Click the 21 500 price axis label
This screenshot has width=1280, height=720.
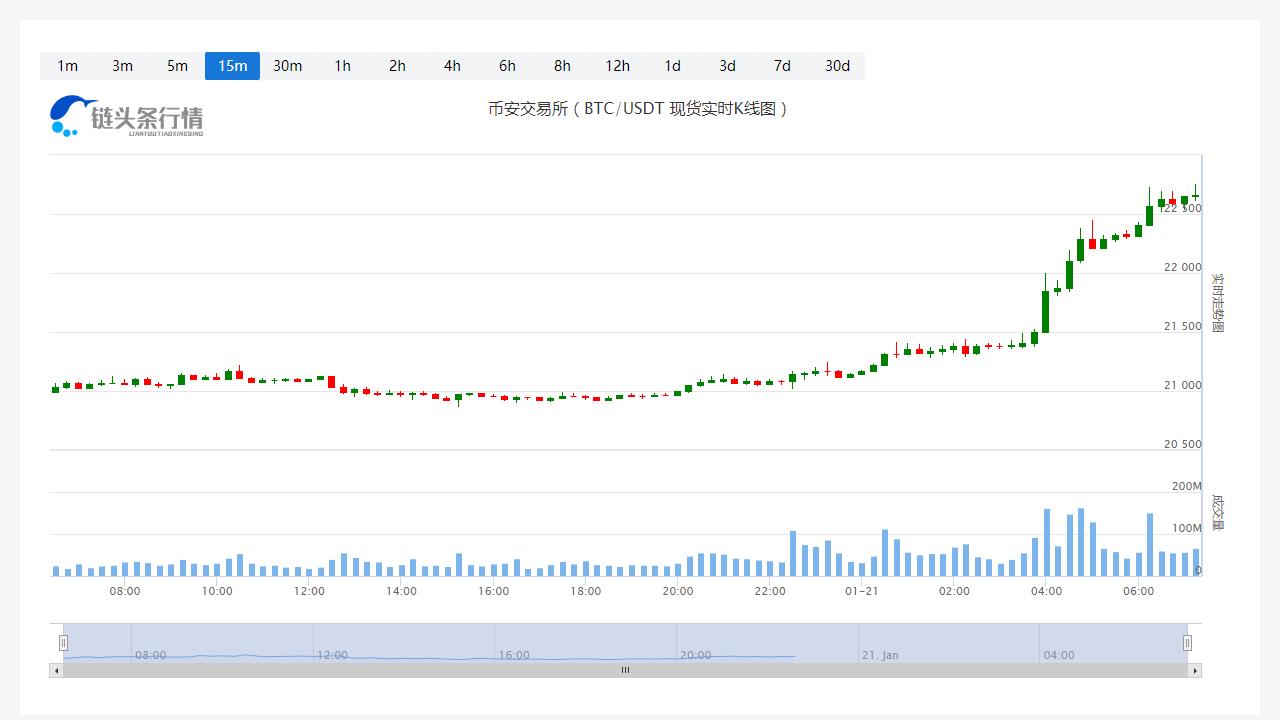pos(1182,326)
